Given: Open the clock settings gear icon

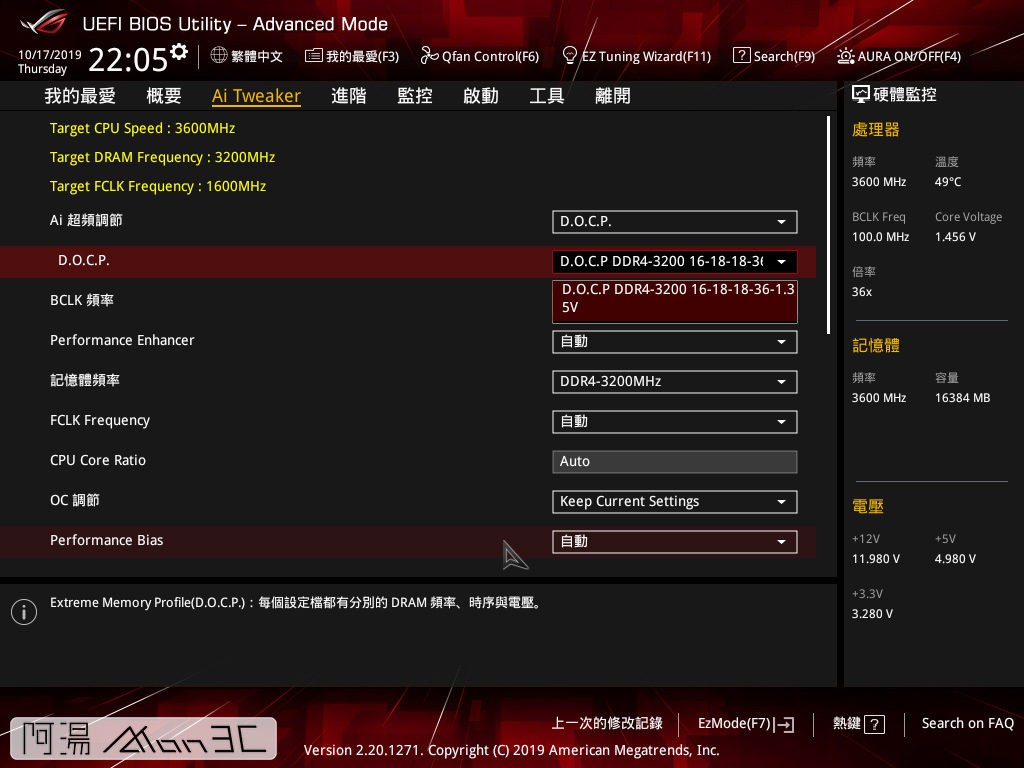Looking at the screenshot, I should pos(179,52).
